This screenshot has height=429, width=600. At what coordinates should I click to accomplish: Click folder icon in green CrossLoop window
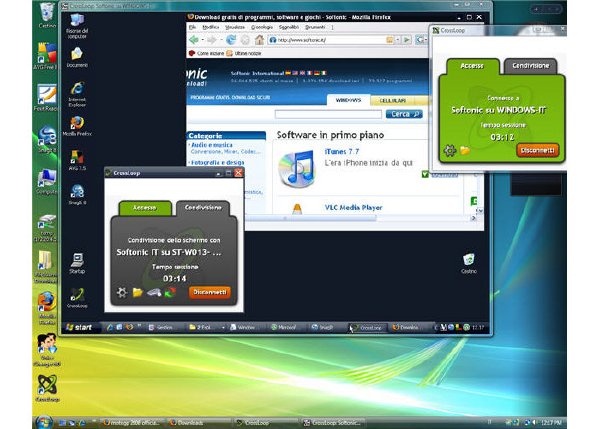pos(465,150)
